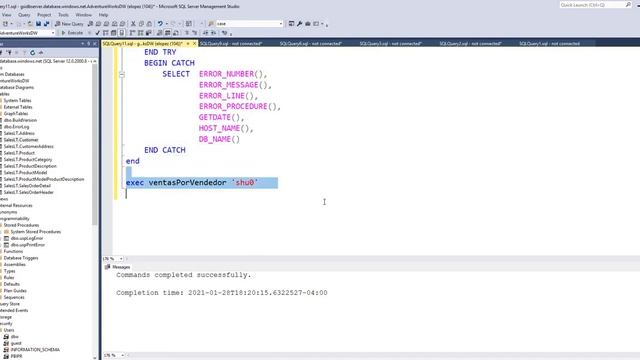Open the AdventureWorksDW database dropdown

(53, 33)
